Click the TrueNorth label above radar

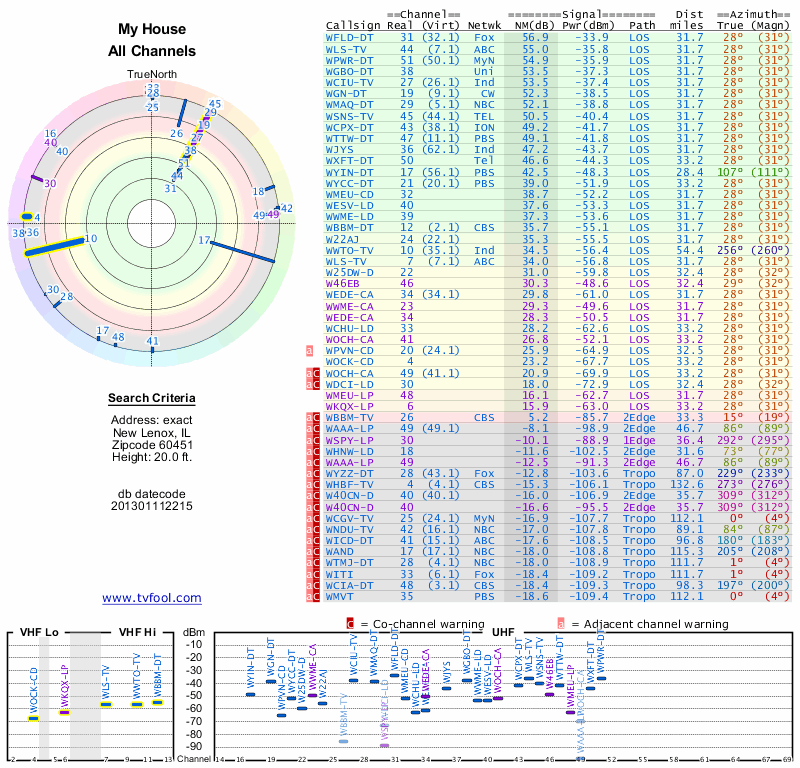152,75
